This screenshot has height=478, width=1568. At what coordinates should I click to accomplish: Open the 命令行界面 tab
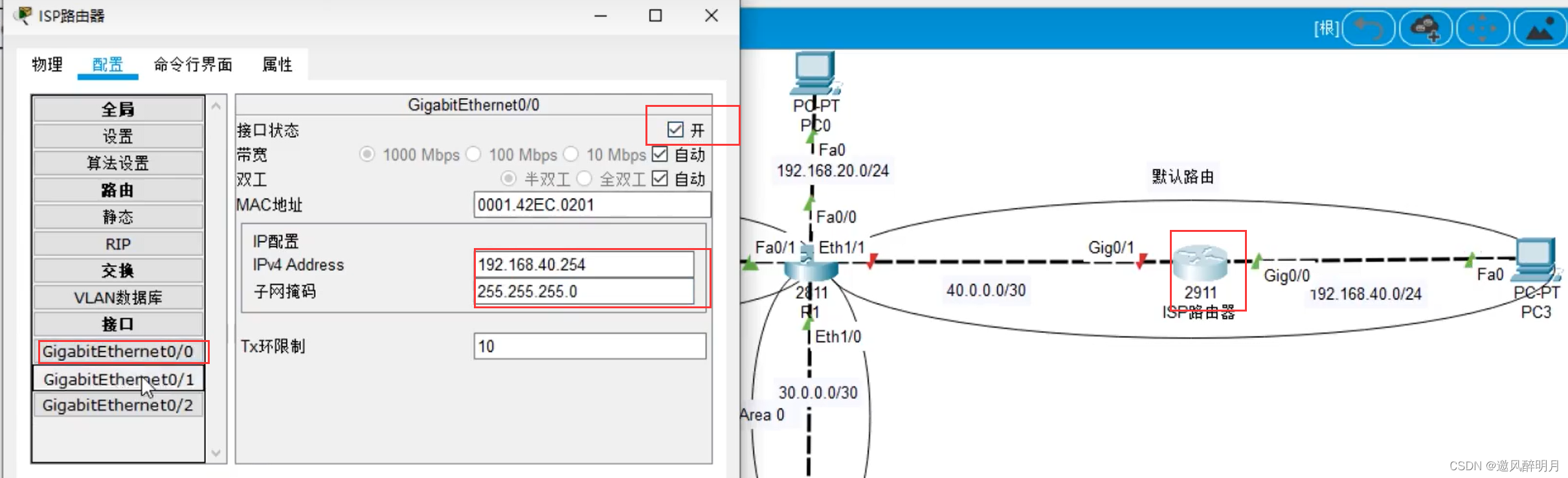coord(193,64)
